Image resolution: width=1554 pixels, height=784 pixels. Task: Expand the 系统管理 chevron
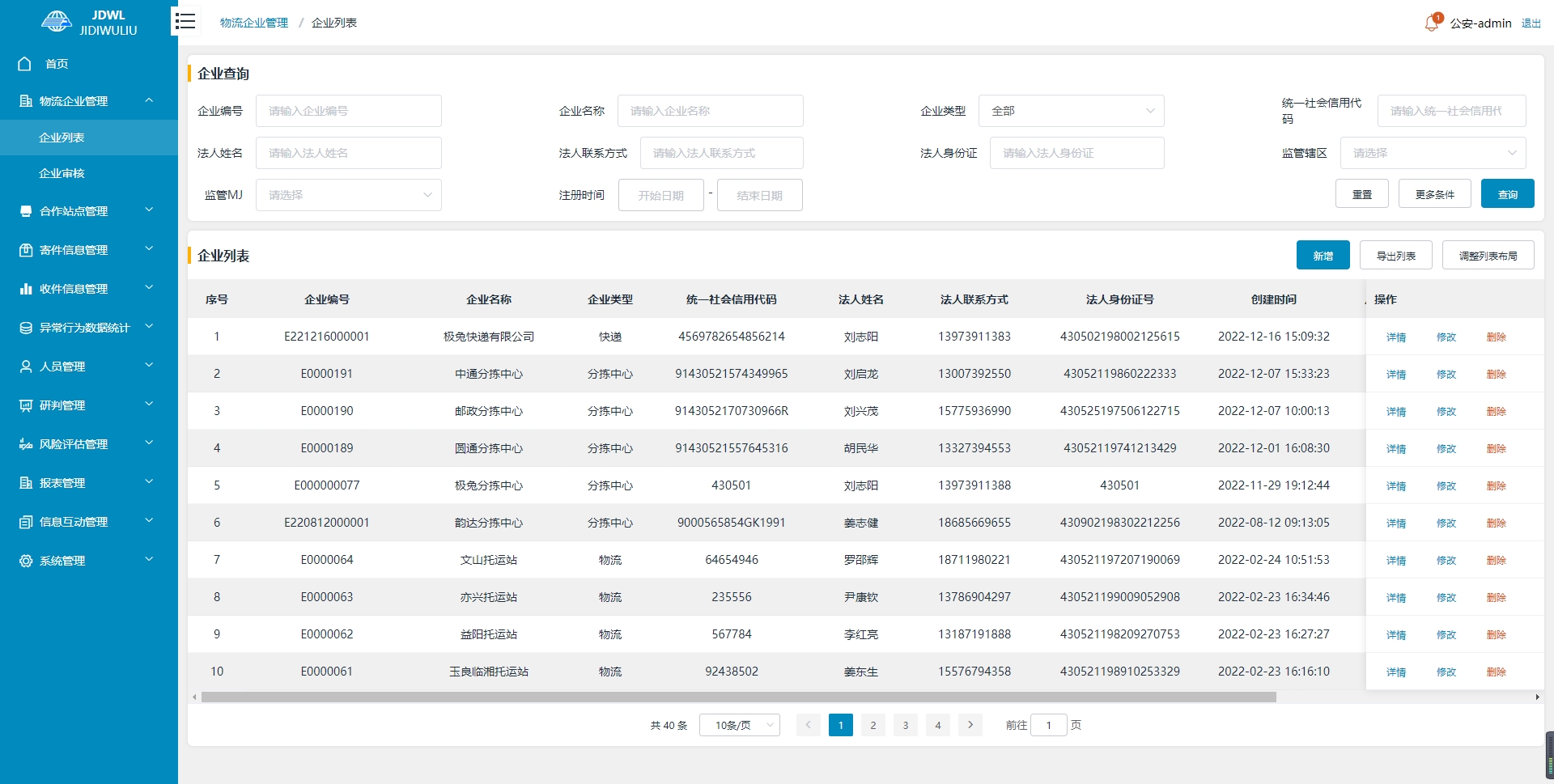point(149,560)
